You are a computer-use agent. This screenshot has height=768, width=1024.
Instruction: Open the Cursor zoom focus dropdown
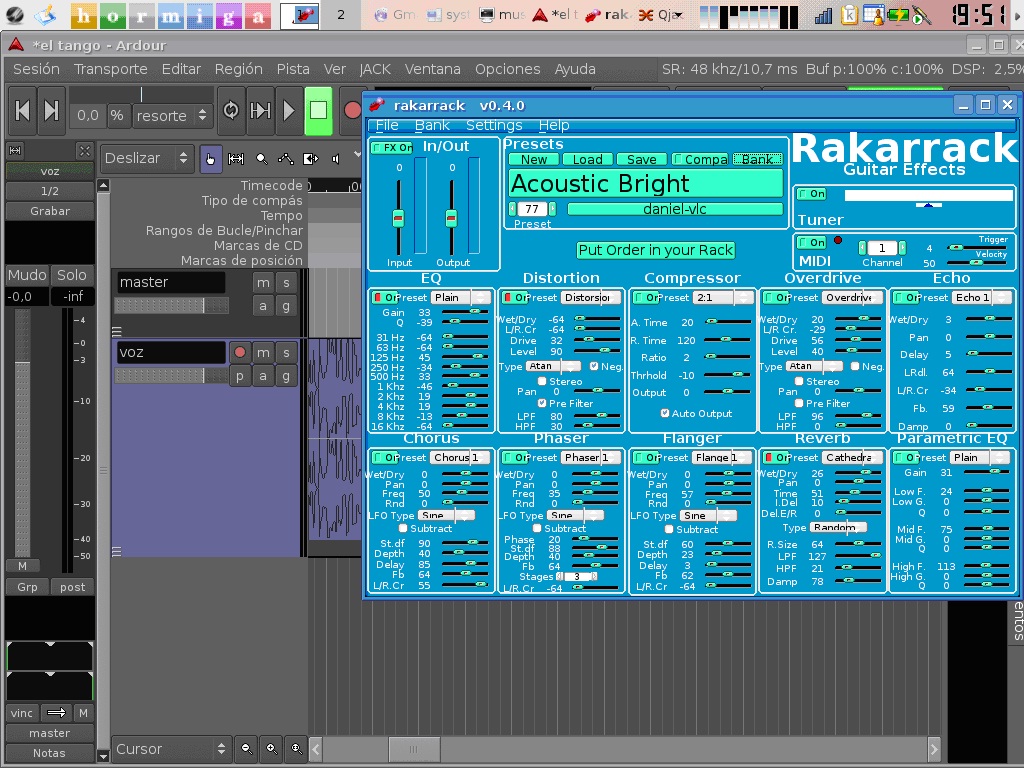[172, 748]
